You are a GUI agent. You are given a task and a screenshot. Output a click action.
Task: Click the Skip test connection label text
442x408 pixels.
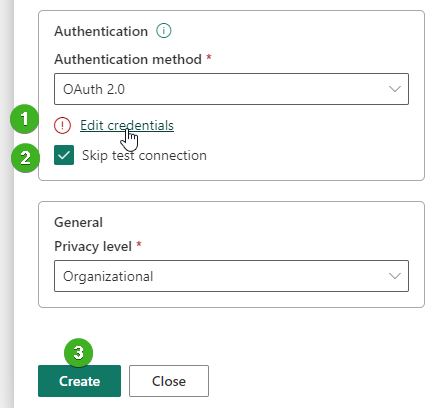pos(144,156)
